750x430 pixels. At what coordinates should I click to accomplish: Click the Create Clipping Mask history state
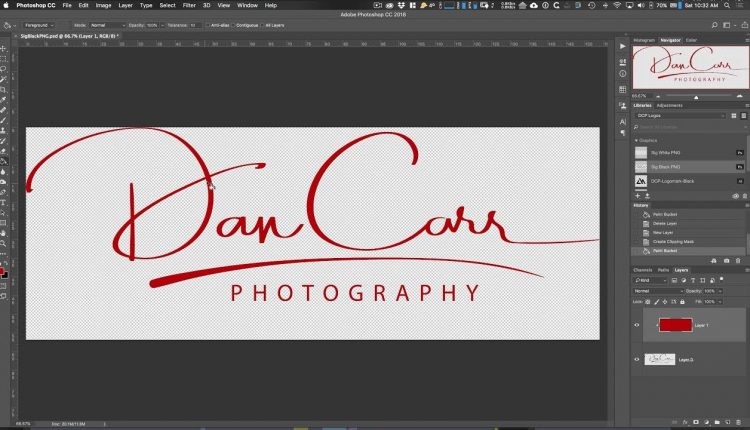pos(673,242)
